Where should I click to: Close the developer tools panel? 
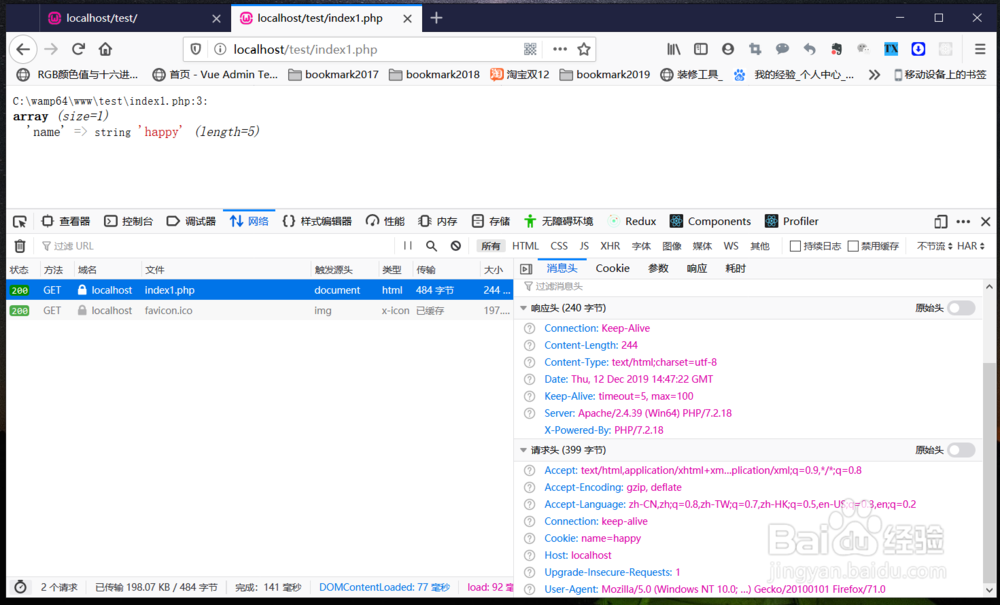tap(985, 221)
